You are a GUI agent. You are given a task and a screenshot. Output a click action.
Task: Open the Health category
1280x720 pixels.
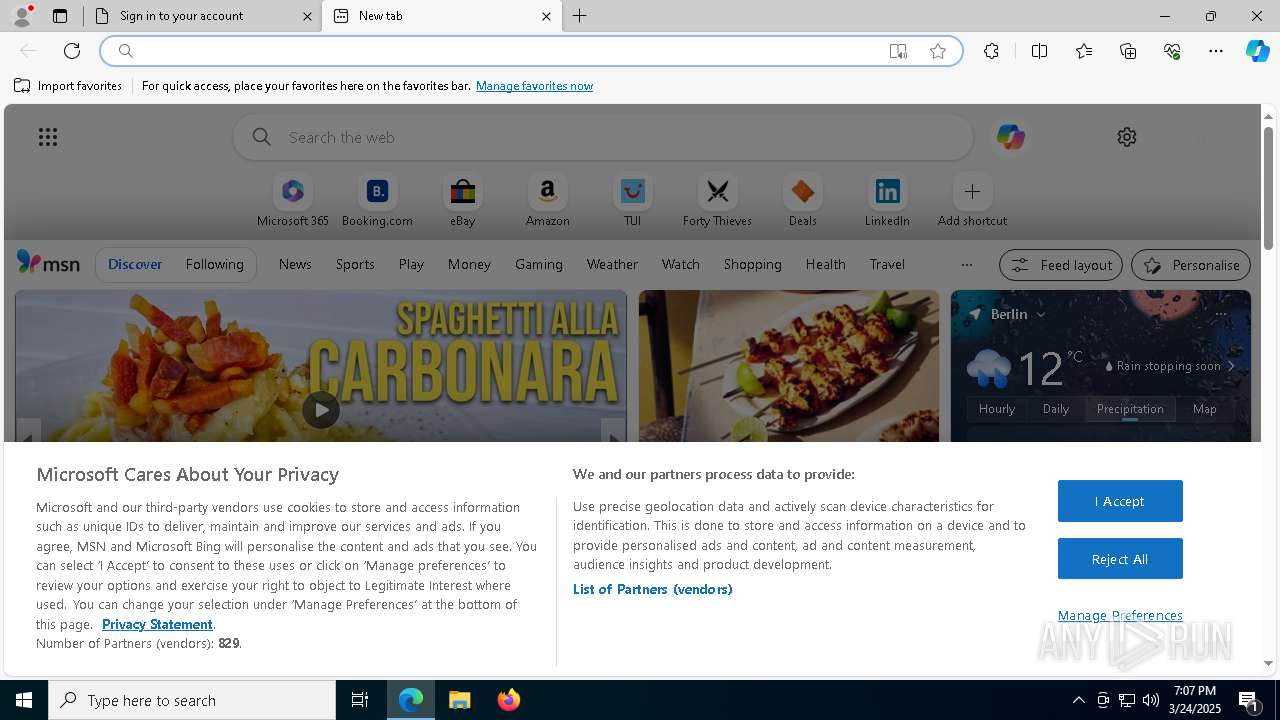825,264
